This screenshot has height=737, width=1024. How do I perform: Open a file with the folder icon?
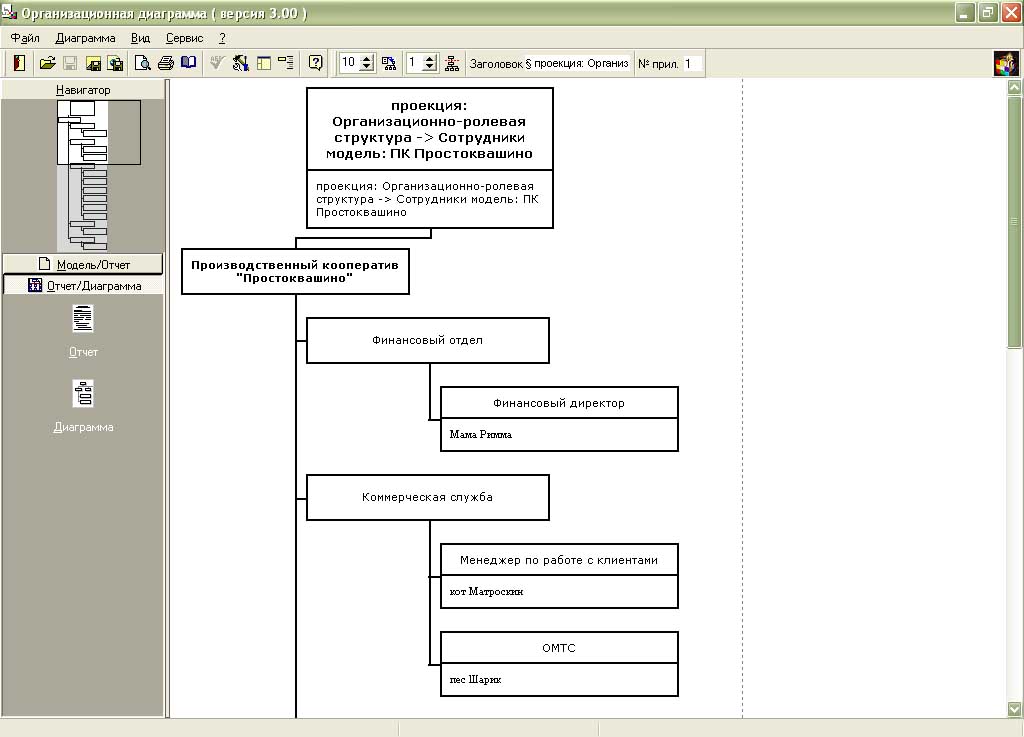[x=47, y=63]
